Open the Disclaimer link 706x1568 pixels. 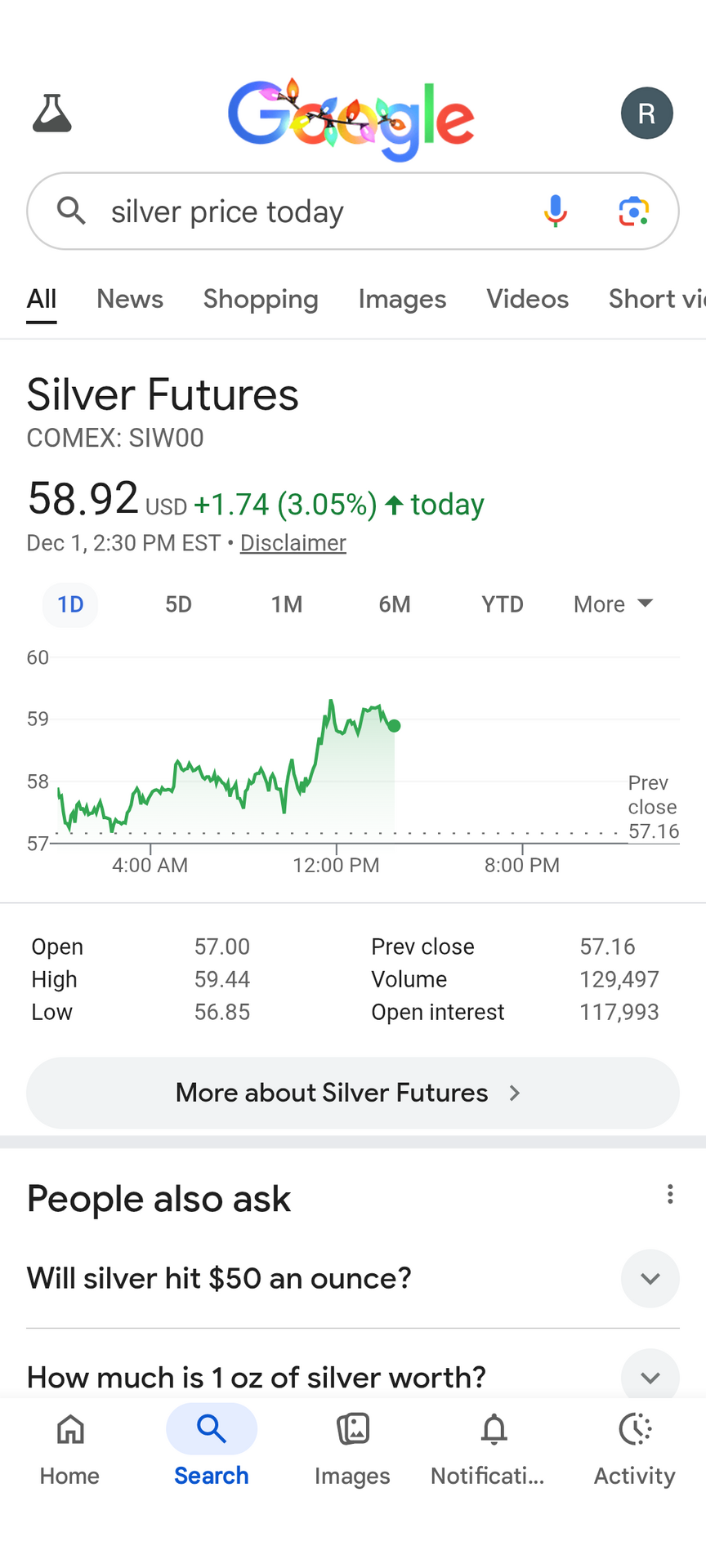pyautogui.click(x=293, y=543)
